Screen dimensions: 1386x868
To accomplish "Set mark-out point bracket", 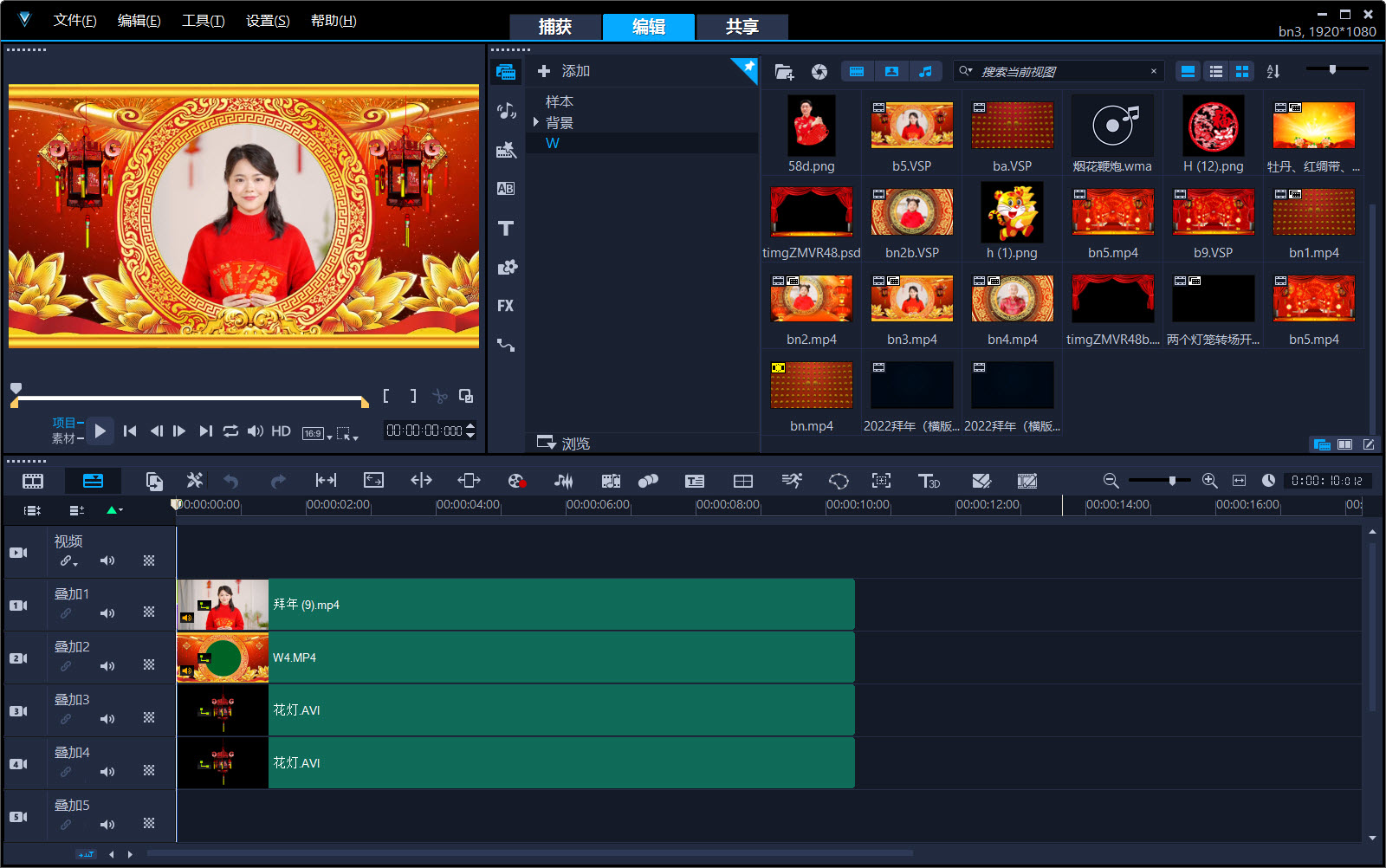I will 413,396.
